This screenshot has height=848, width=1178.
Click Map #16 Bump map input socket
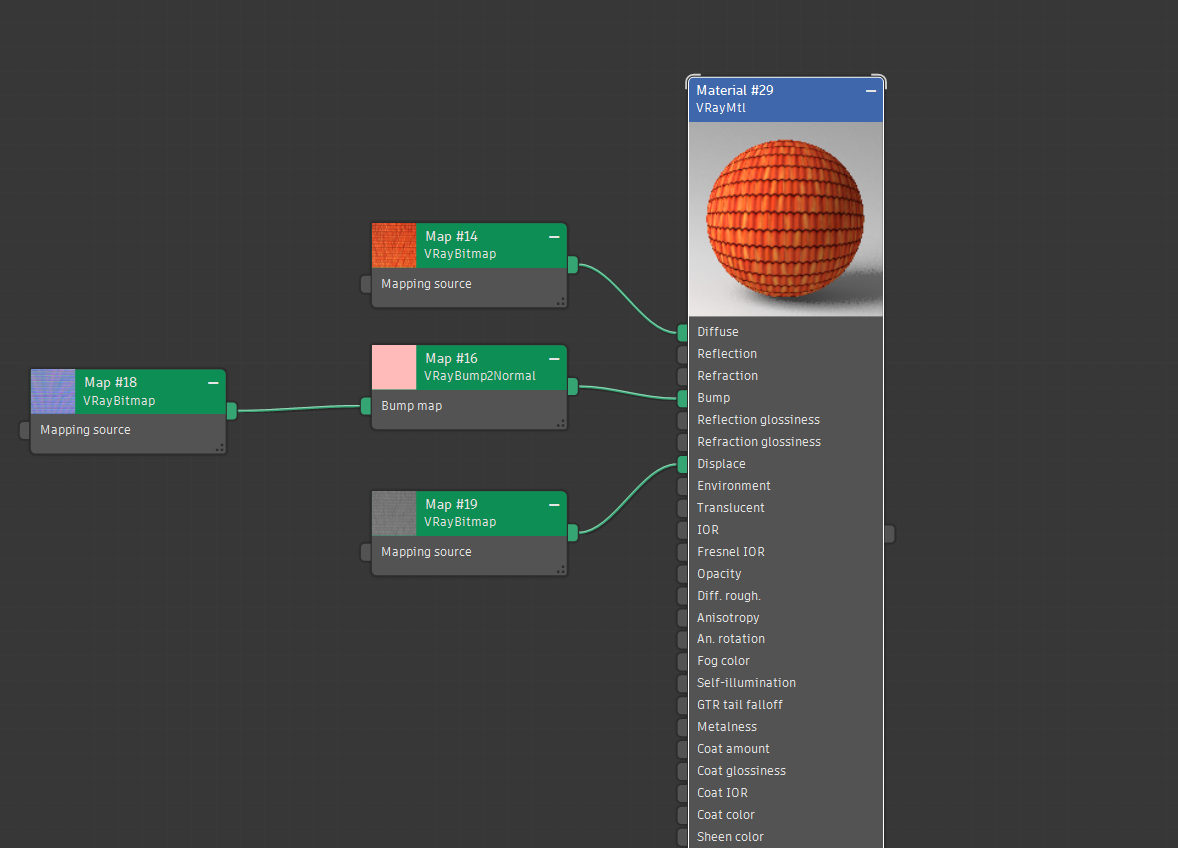point(366,406)
